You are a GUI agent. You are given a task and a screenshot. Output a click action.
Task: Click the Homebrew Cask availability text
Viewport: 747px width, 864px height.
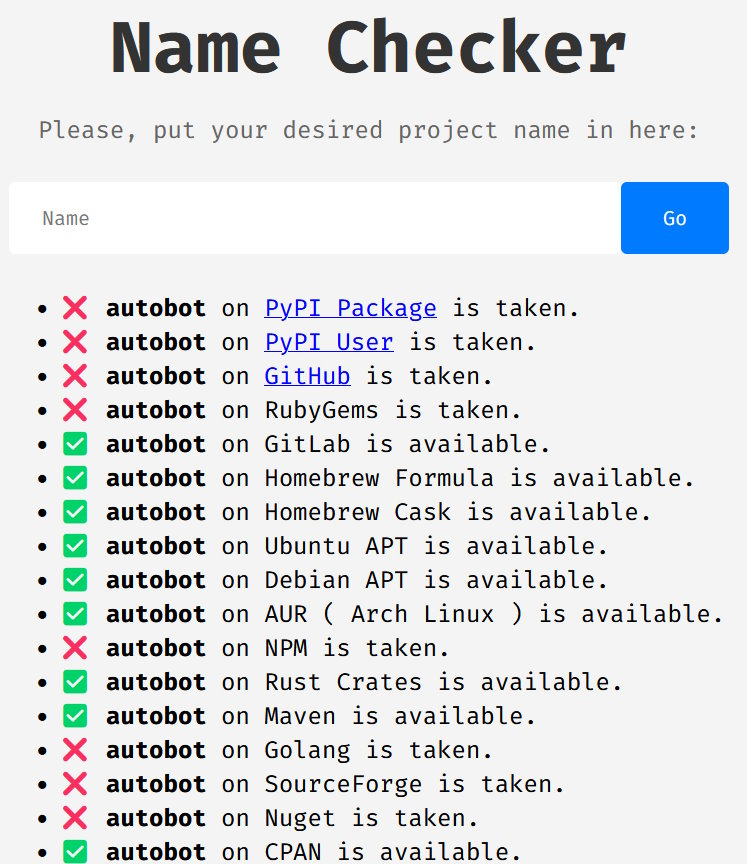click(x=458, y=512)
